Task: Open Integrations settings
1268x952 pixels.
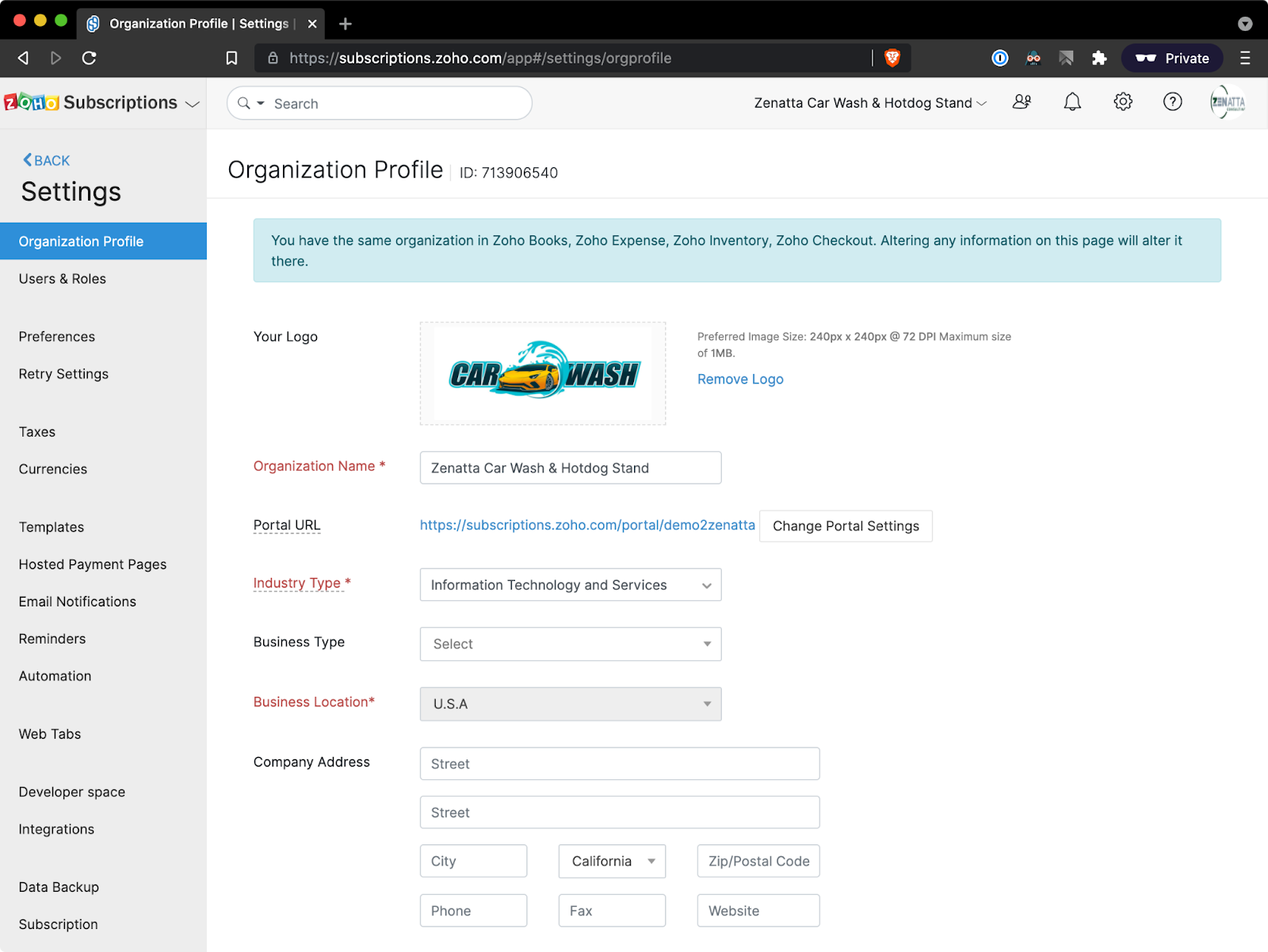Action: click(x=56, y=829)
